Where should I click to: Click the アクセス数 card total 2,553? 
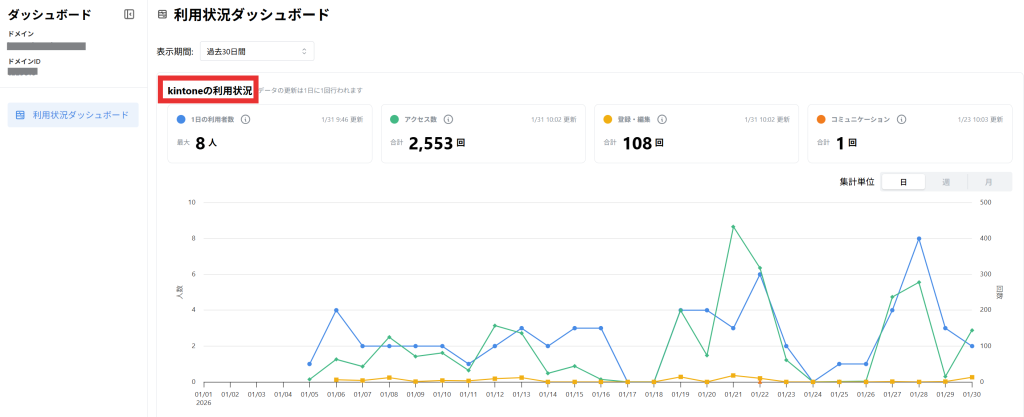(430, 143)
